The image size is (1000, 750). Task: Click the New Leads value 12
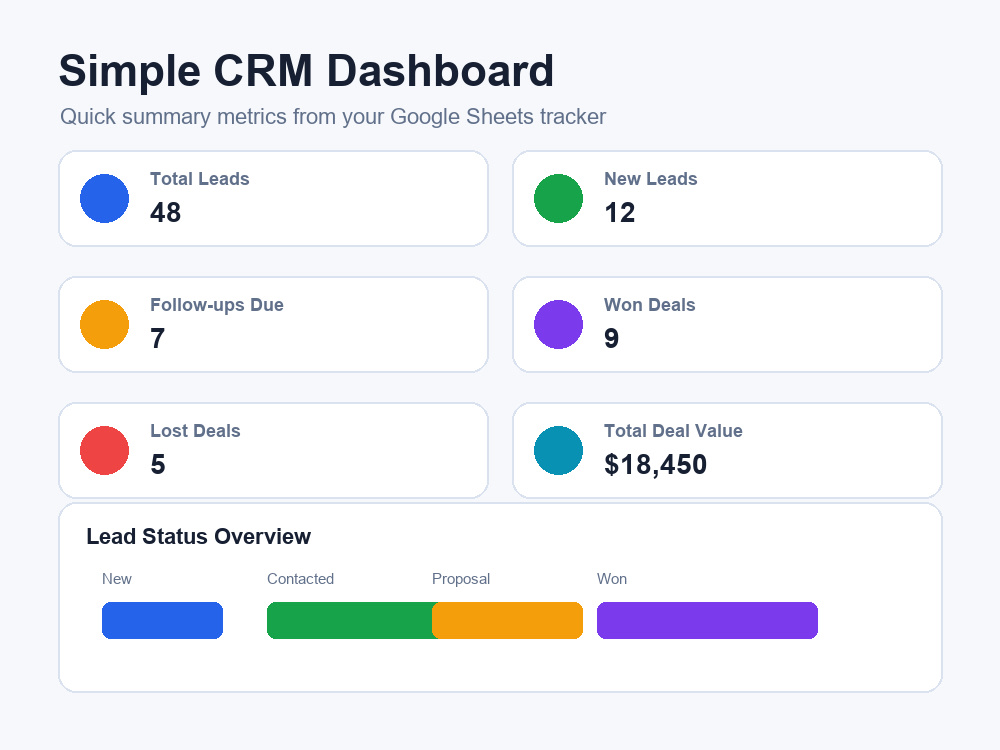[619, 212]
